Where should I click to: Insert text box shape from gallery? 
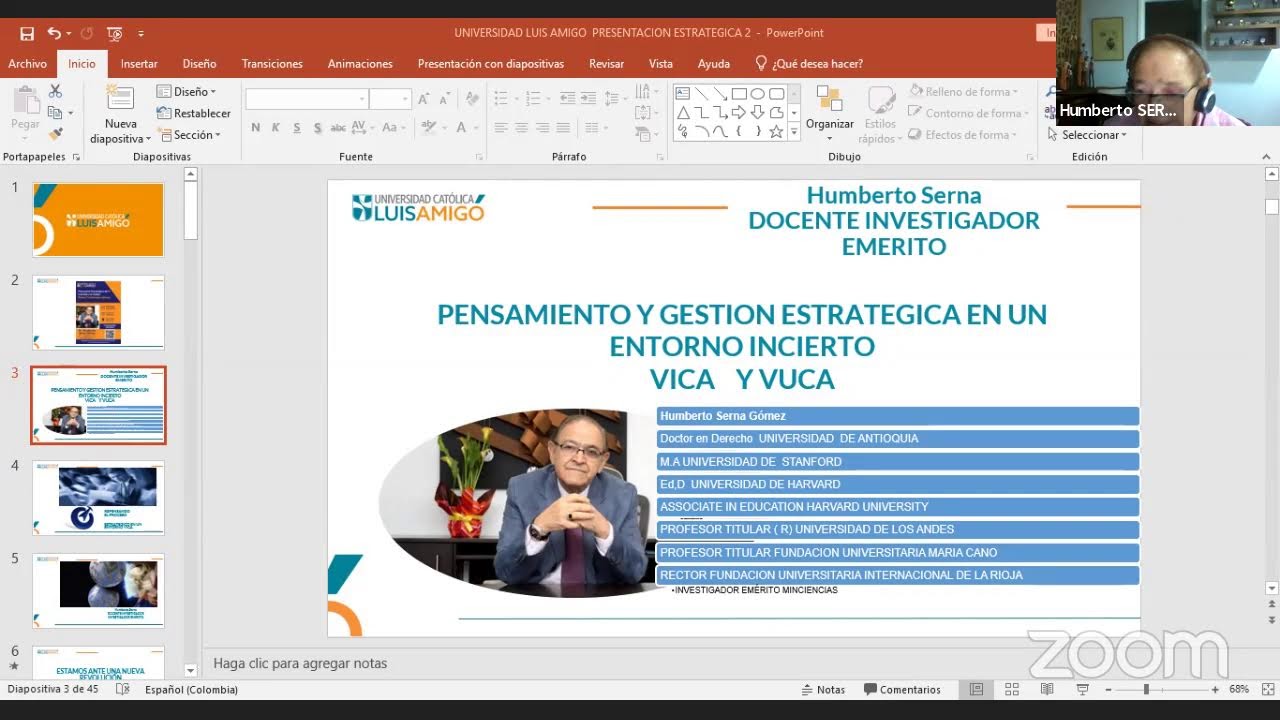click(683, 94)
